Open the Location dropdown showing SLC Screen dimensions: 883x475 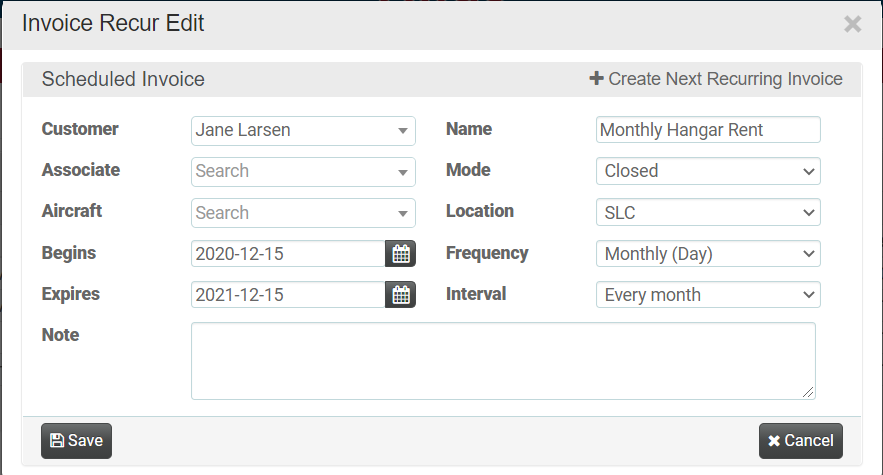pos(708,213)
